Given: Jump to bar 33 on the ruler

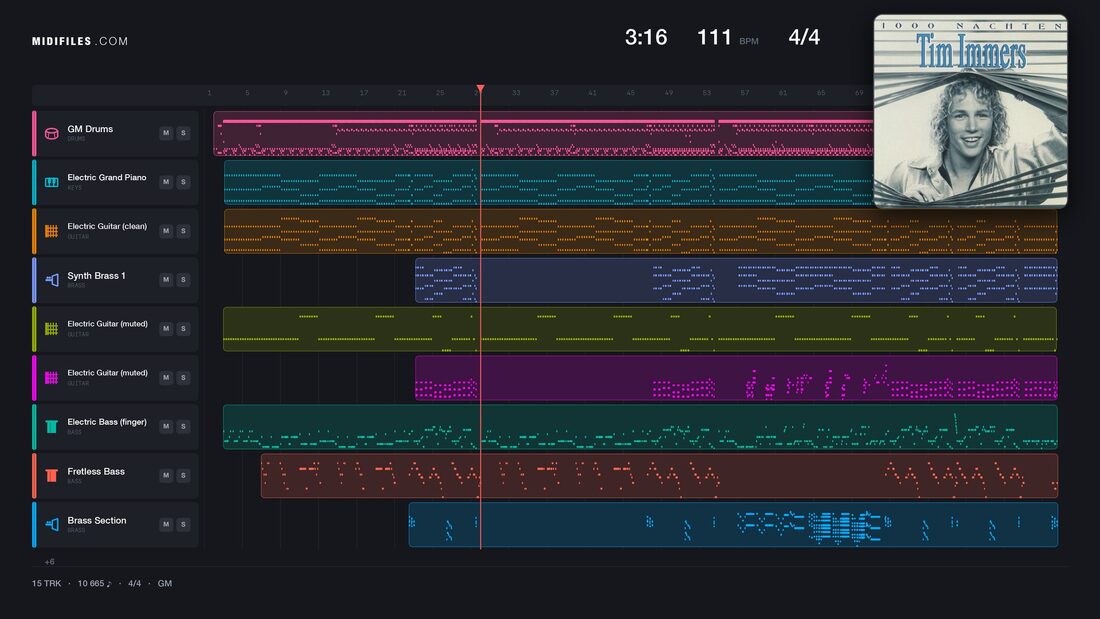Looking at the screenshot, I should click(516, 93).
